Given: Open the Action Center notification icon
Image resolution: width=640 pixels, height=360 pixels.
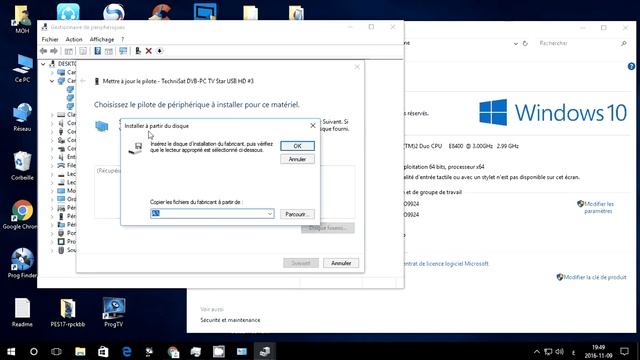Looking at the screenshot, I should [x=624, y=351].
